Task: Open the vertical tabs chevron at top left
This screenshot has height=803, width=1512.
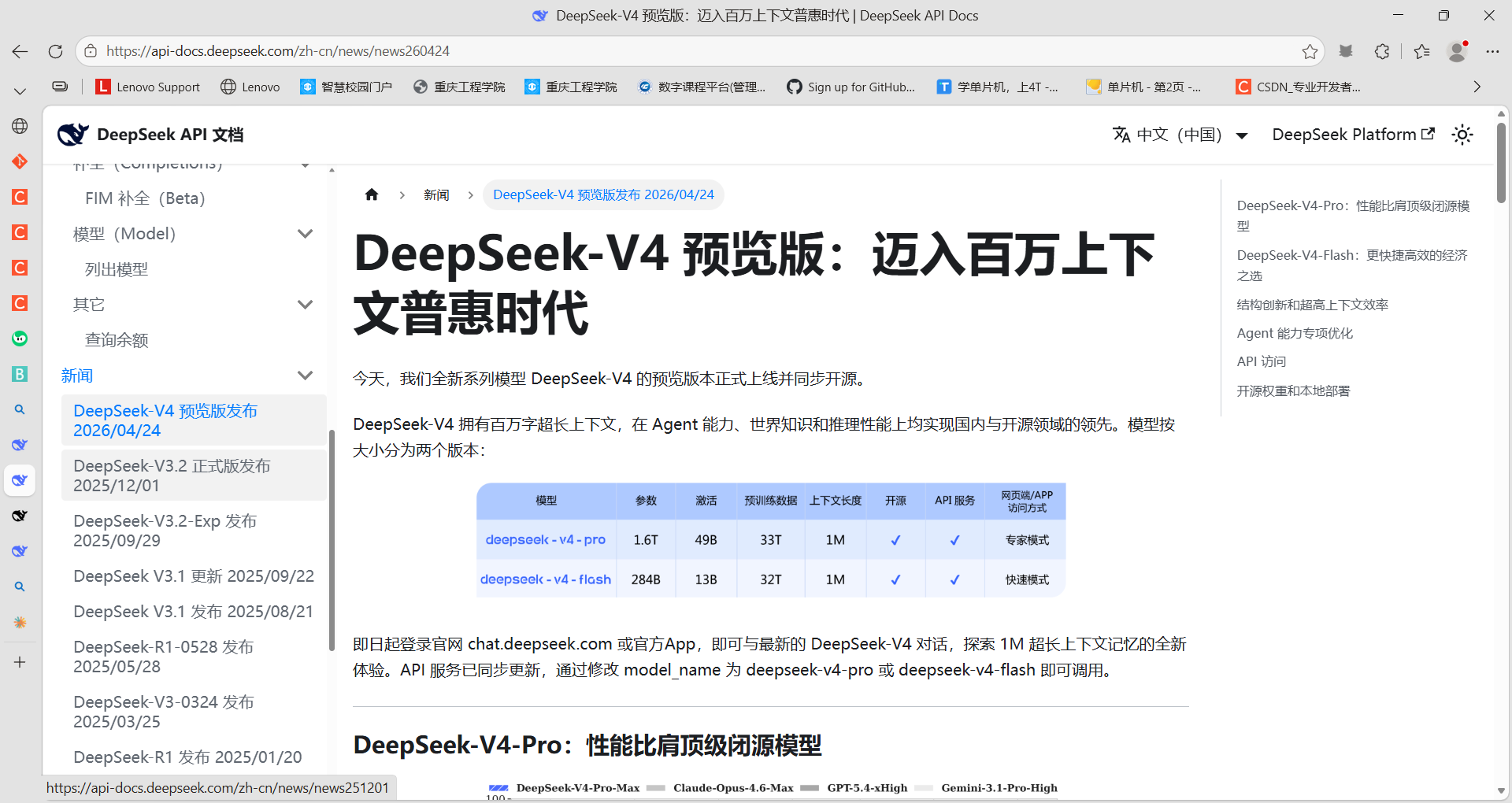Action: 20,91
